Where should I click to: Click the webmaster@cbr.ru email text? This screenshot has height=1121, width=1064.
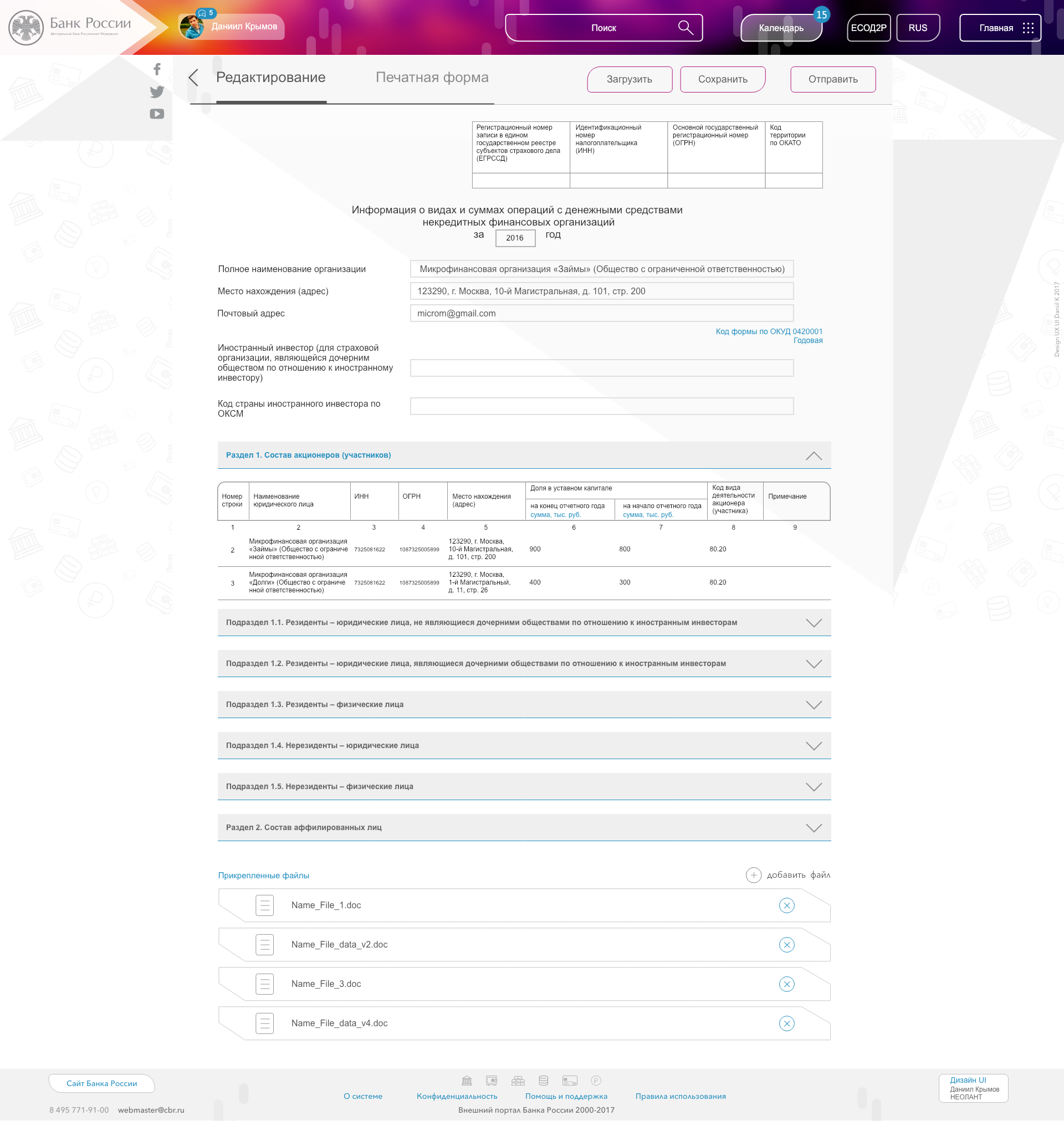151,1110
